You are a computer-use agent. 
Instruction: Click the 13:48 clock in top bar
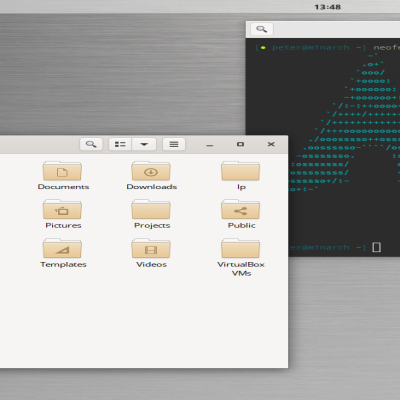click(x=327, y=7)
